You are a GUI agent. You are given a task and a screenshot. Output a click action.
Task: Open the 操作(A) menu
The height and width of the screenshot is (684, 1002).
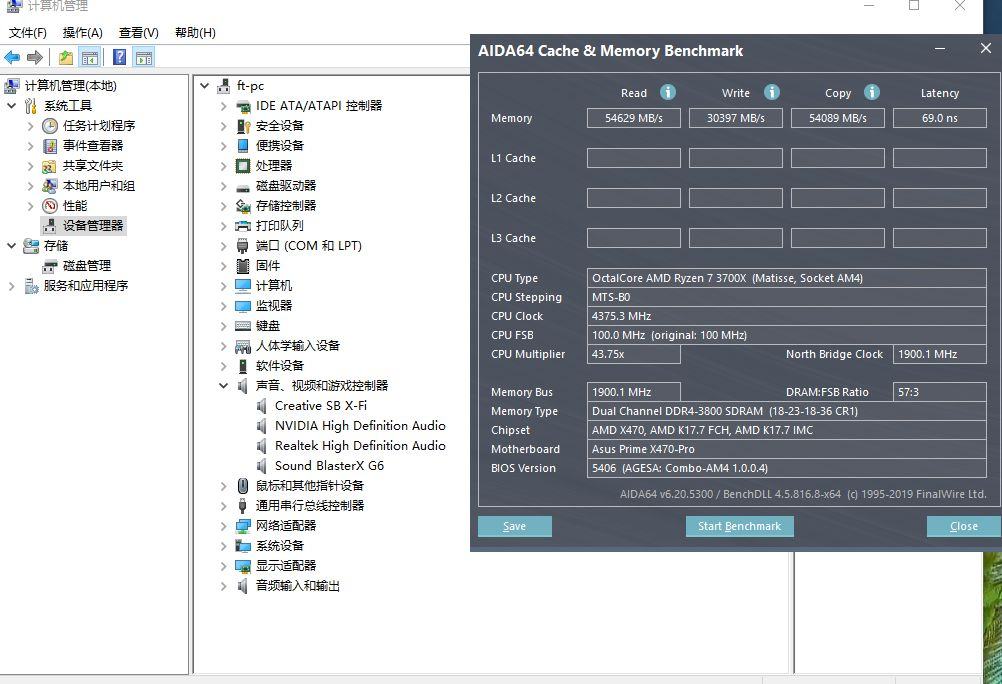point(82,33)
